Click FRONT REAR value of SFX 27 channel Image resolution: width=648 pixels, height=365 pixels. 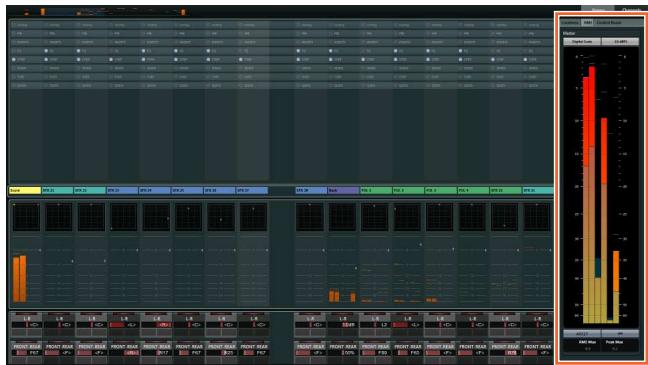point(254,353)
